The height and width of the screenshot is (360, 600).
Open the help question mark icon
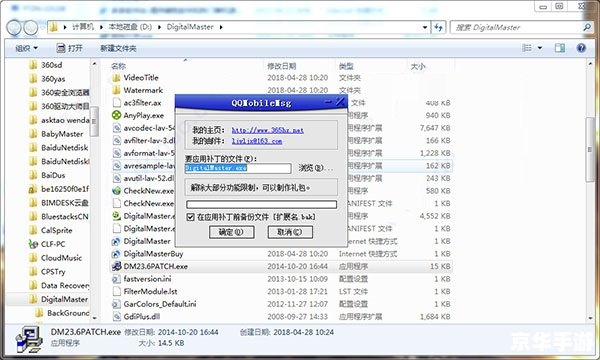pos(581,48)
